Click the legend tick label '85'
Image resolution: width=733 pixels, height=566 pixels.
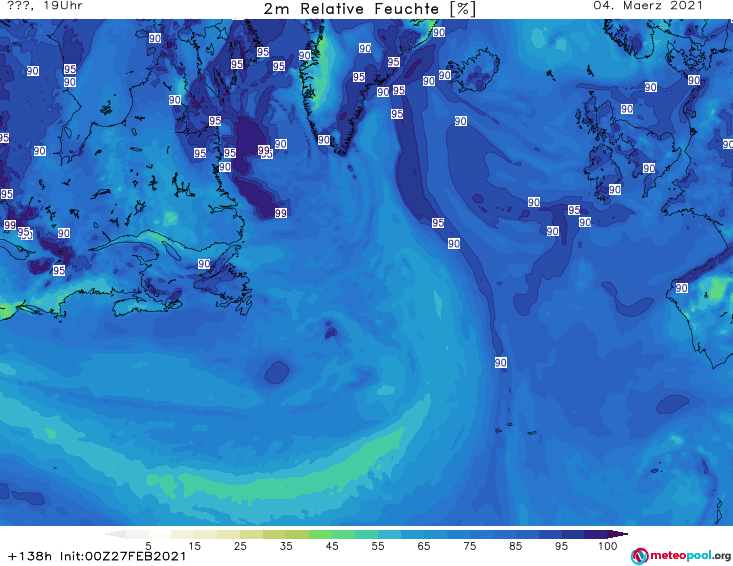516,546
